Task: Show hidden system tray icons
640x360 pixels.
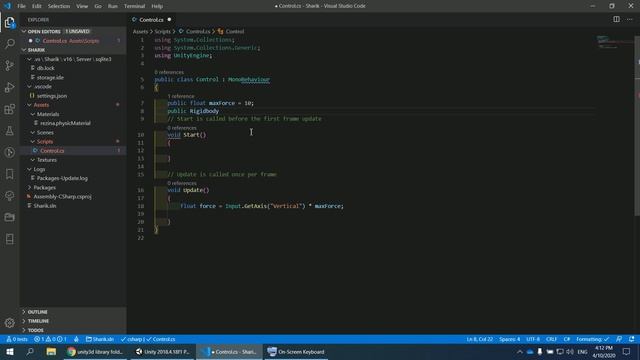Action: [x=520, y=352]
